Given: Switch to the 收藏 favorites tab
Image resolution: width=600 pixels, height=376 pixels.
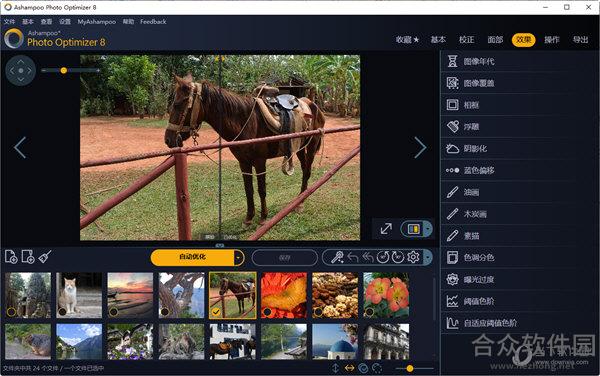Looking at the screenshot, I should click(408, 40).
